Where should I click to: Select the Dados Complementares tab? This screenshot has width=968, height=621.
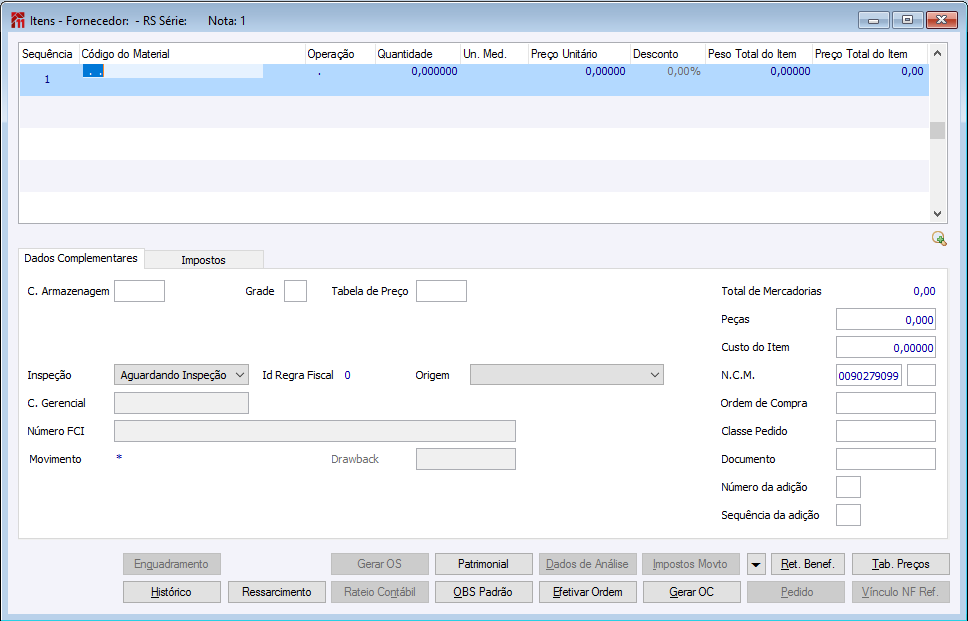pos(81,258)
